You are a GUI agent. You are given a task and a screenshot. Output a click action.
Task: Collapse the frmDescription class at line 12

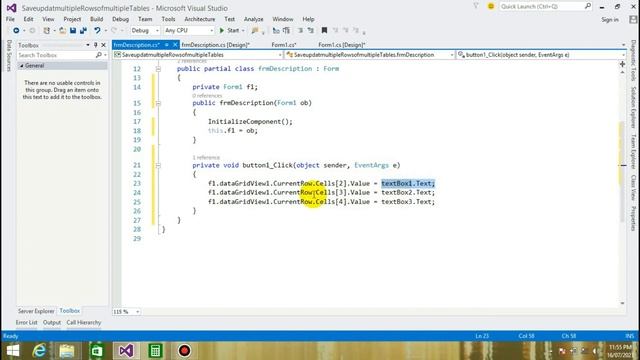pyautogui.click(x=158, y=69)
